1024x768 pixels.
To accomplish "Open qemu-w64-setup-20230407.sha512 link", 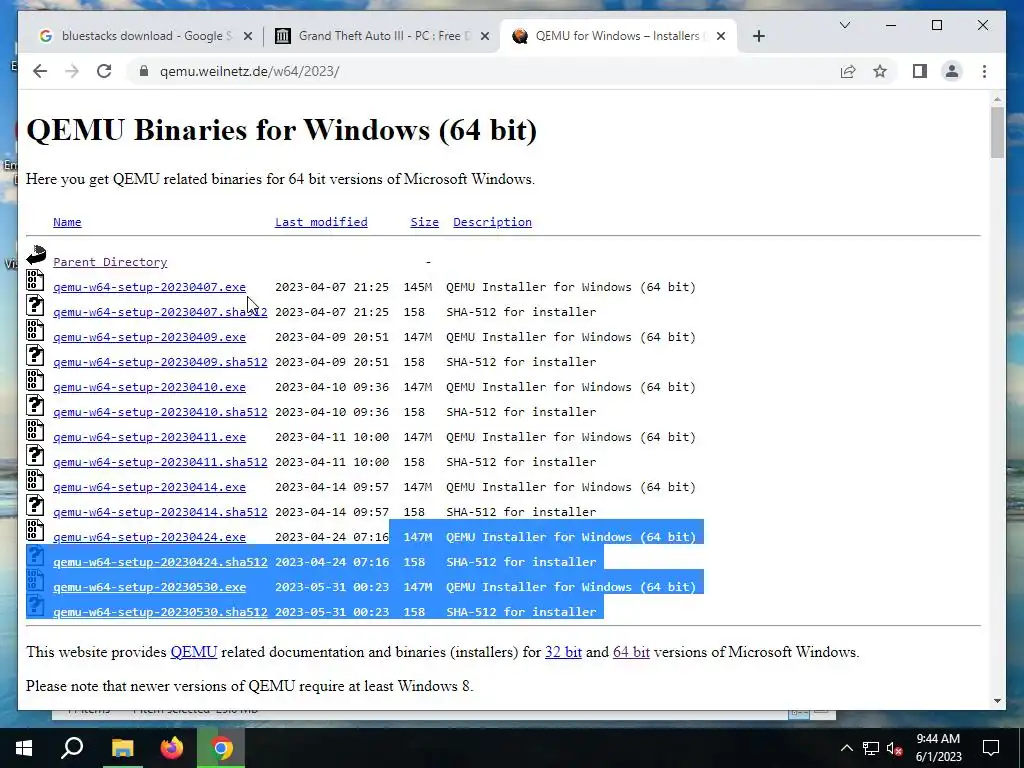I will [x=160, y=312].
